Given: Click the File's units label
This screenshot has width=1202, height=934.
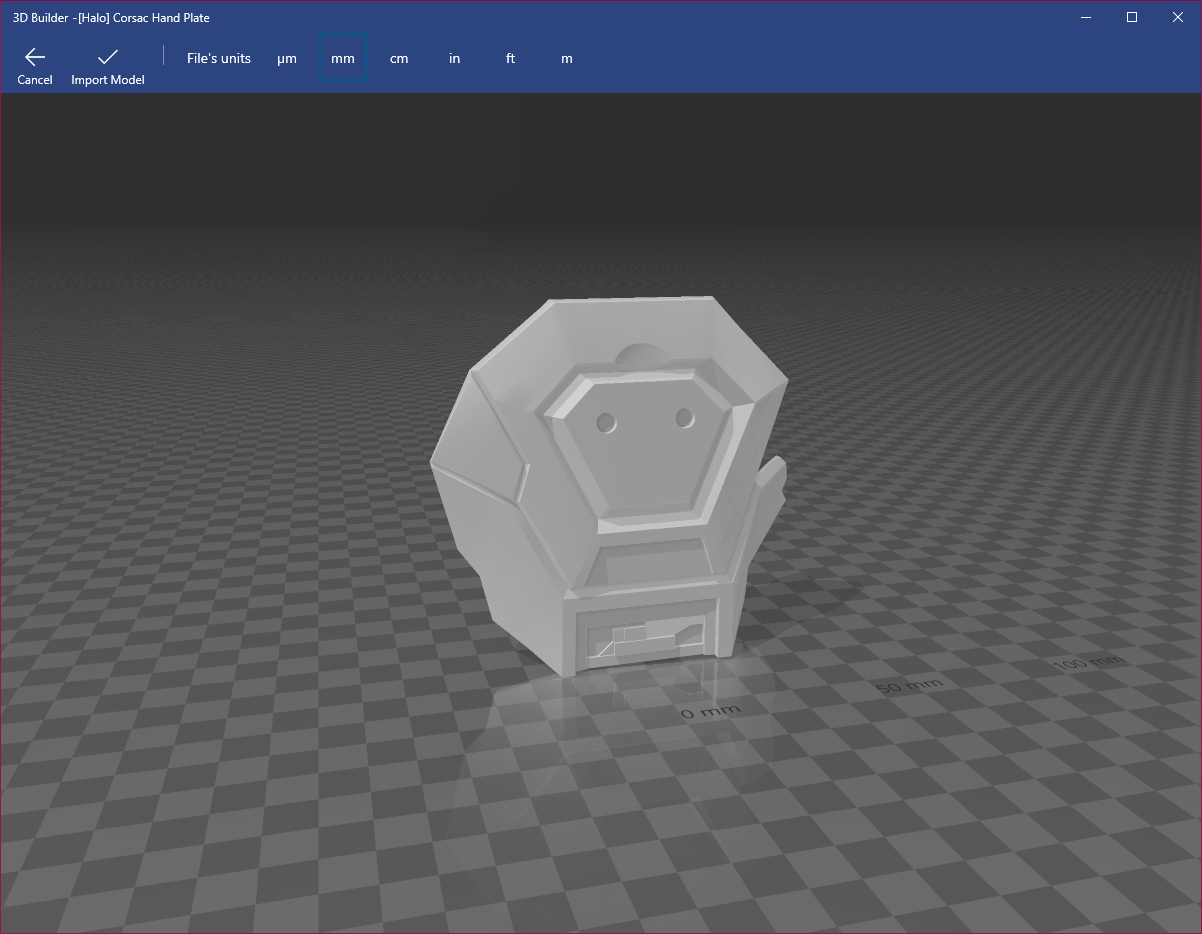Looking at the screenshot, I should 219,58.
